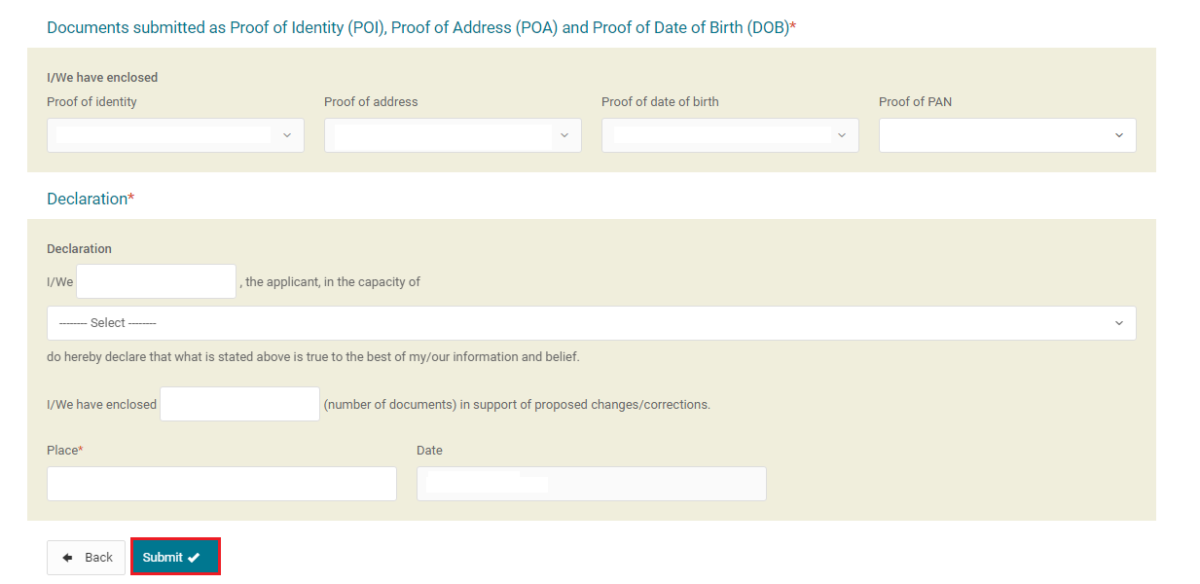Click the capacity Select dropdown chevron
Screen dimensions: 1200x584
(x=1119, y=322)
